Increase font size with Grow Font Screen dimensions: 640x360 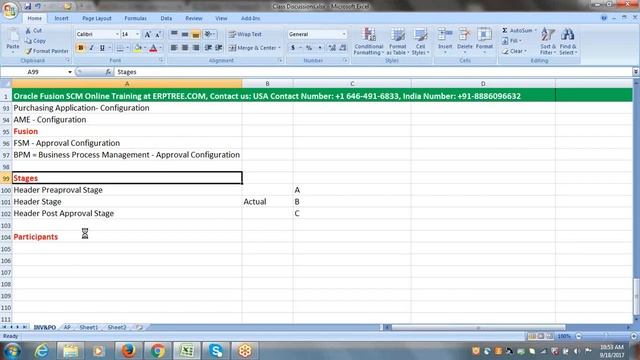tap(148, 34)
